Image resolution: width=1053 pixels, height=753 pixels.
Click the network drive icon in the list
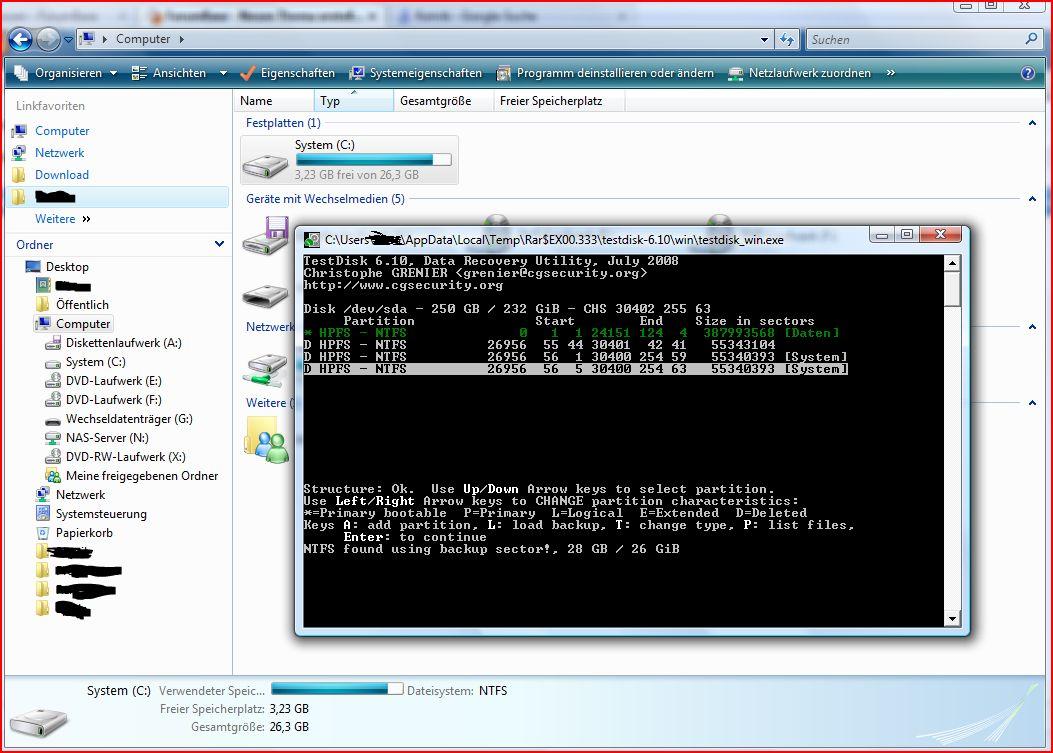pyautogui.click(x=264, y=371)
